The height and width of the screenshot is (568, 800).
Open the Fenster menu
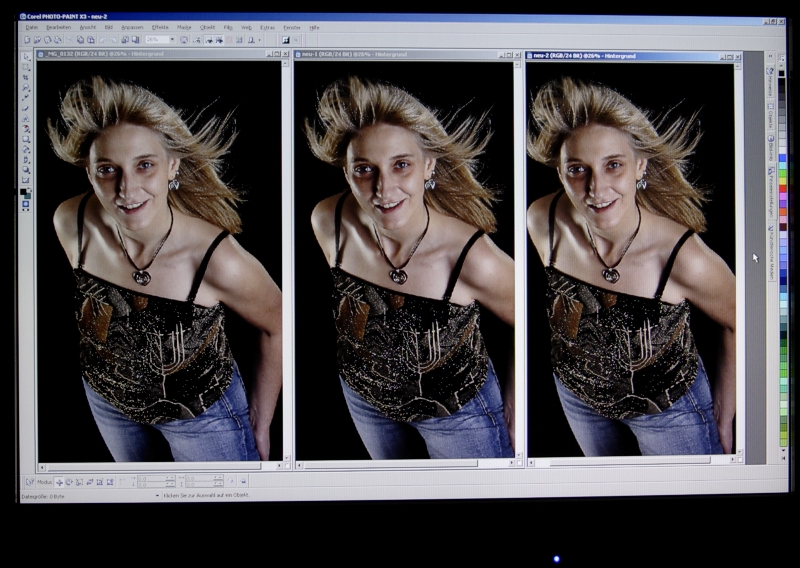pyautogui.click(x=291, y=28)
